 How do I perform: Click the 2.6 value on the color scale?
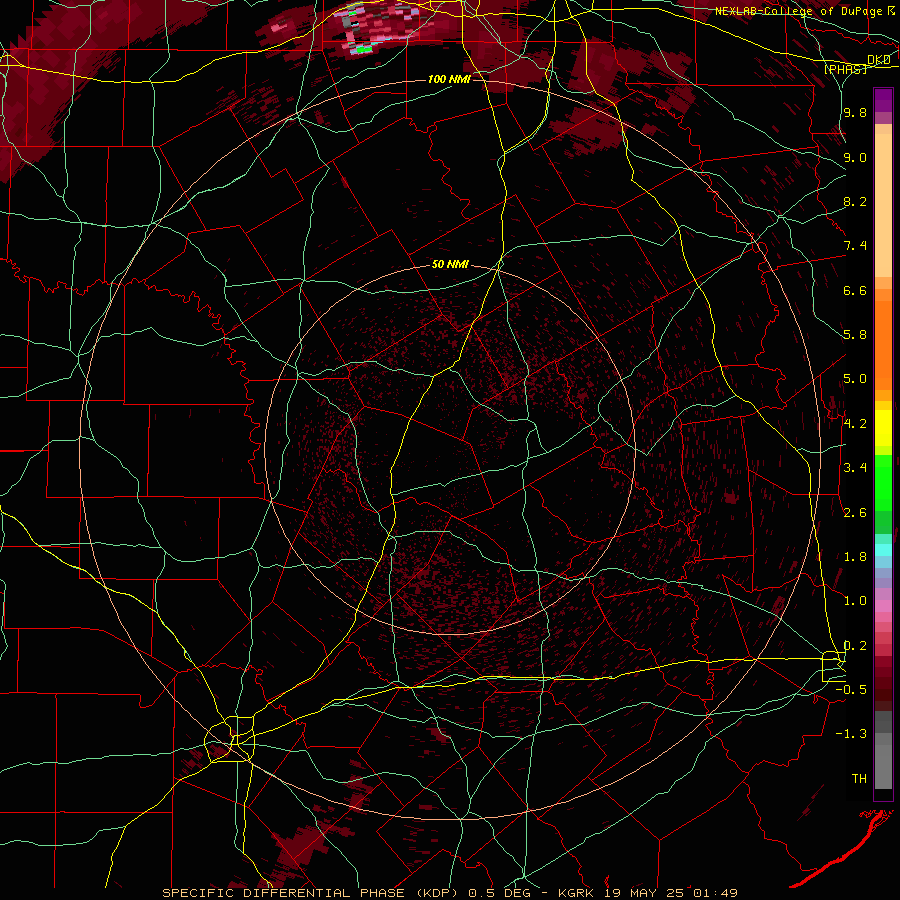855,513
